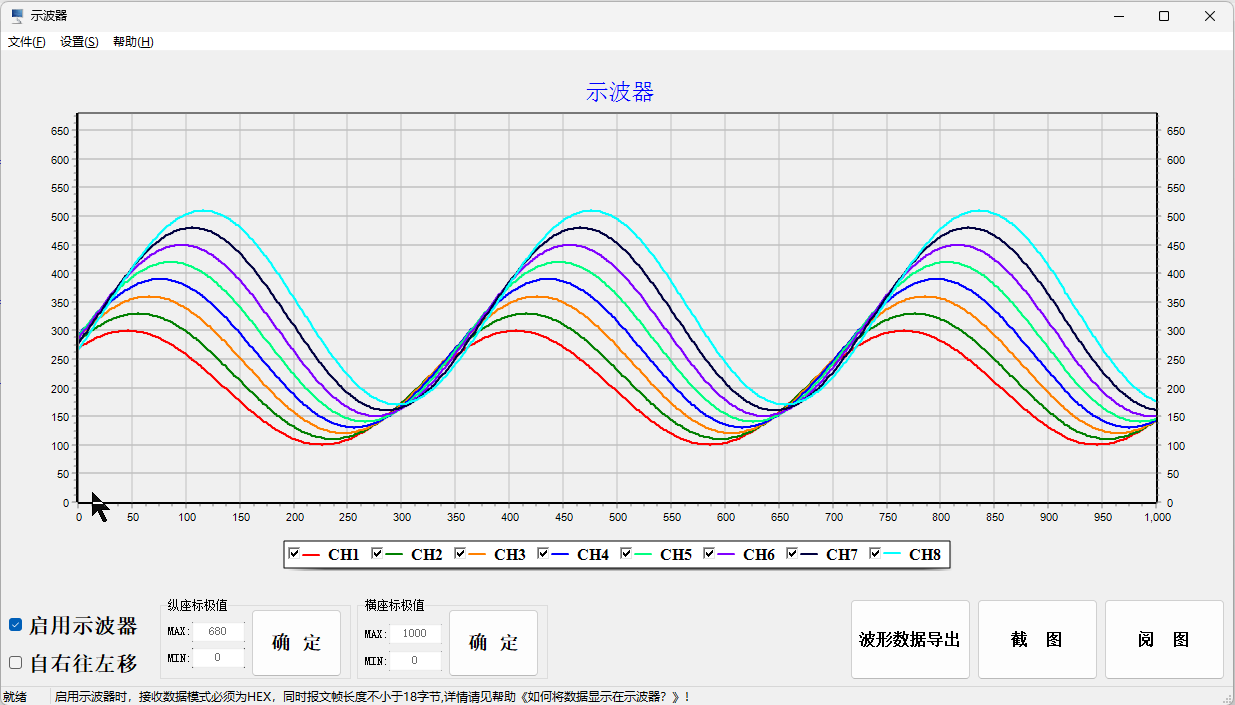The height and width of the screenshot is (705, 1235).
Task: Uncheck the CH1 legend checkbox
Action: [294, 554]
